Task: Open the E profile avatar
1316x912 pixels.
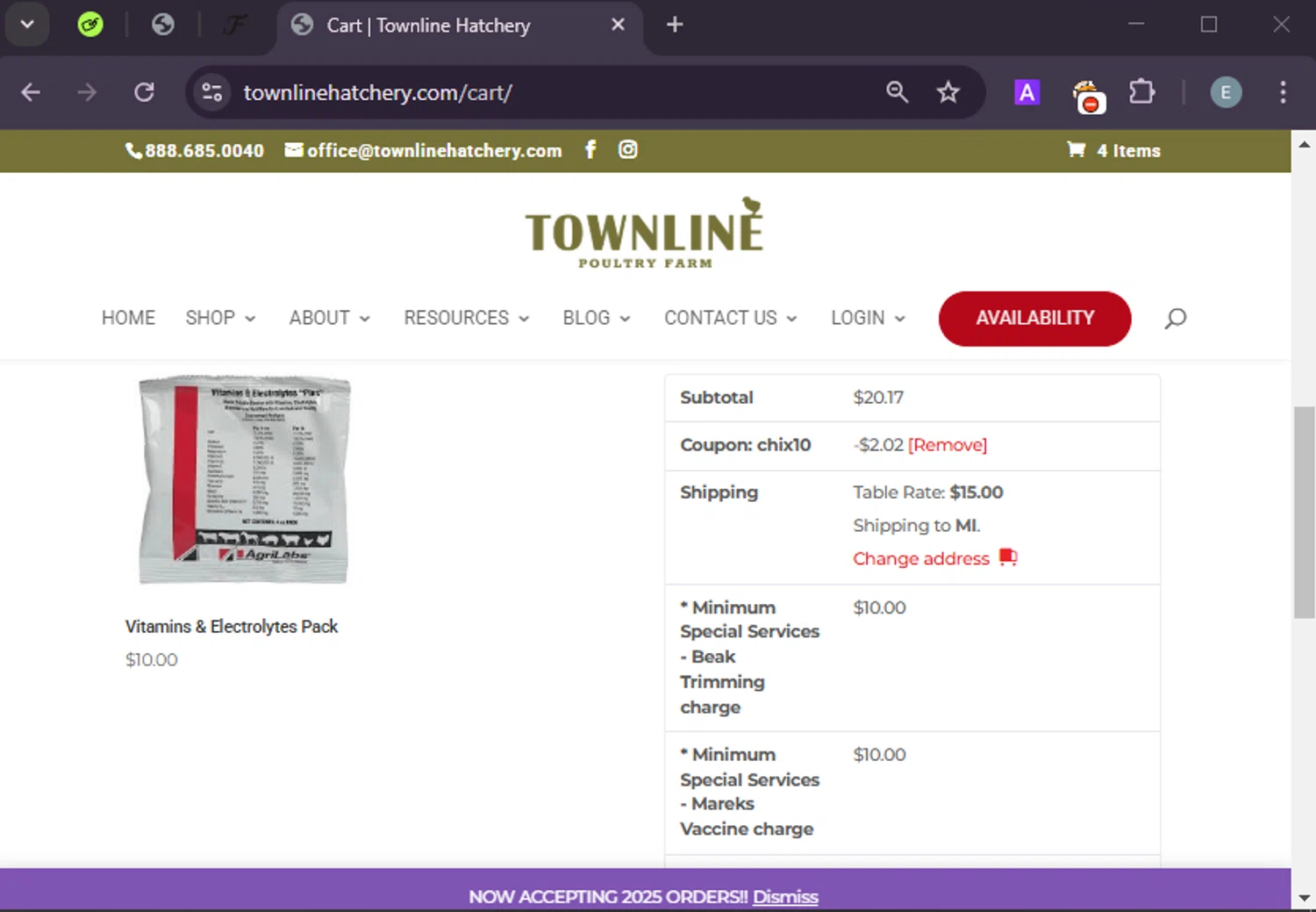Action: pos(1226,92)
